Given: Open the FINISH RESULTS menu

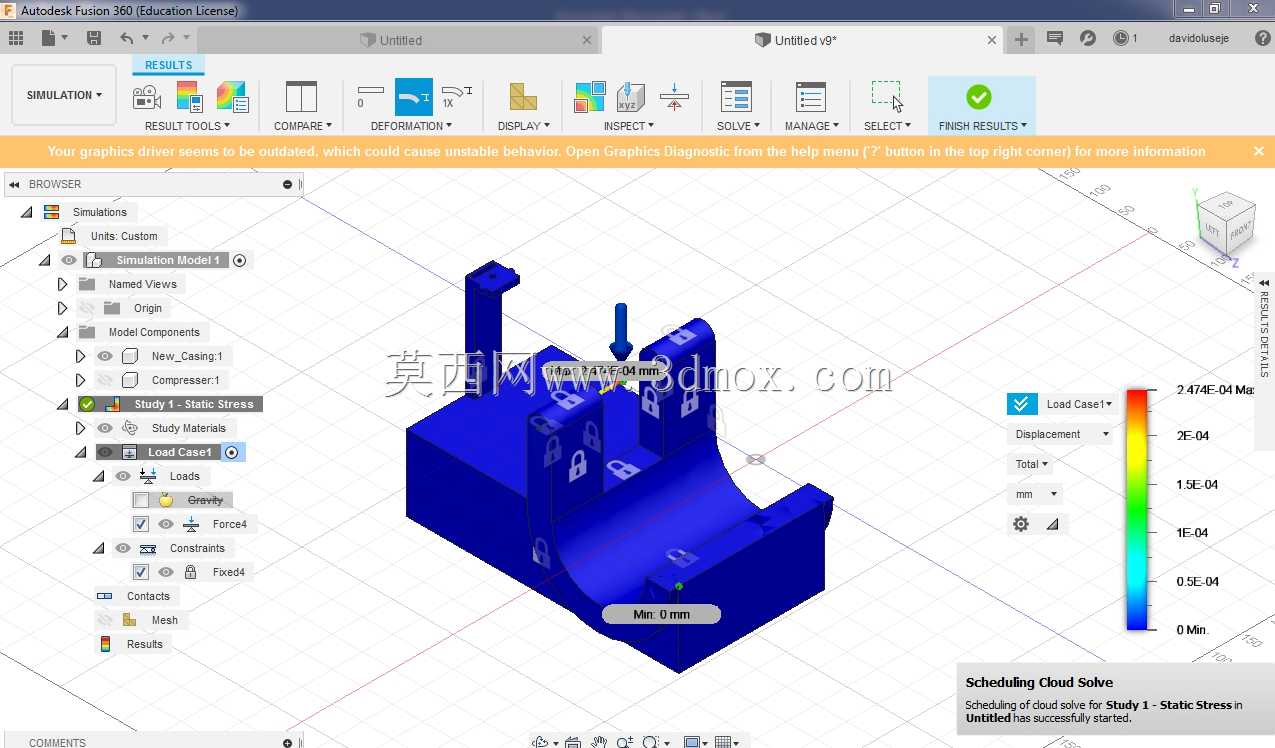Looking at the screenshot, I should pos(982,126).
